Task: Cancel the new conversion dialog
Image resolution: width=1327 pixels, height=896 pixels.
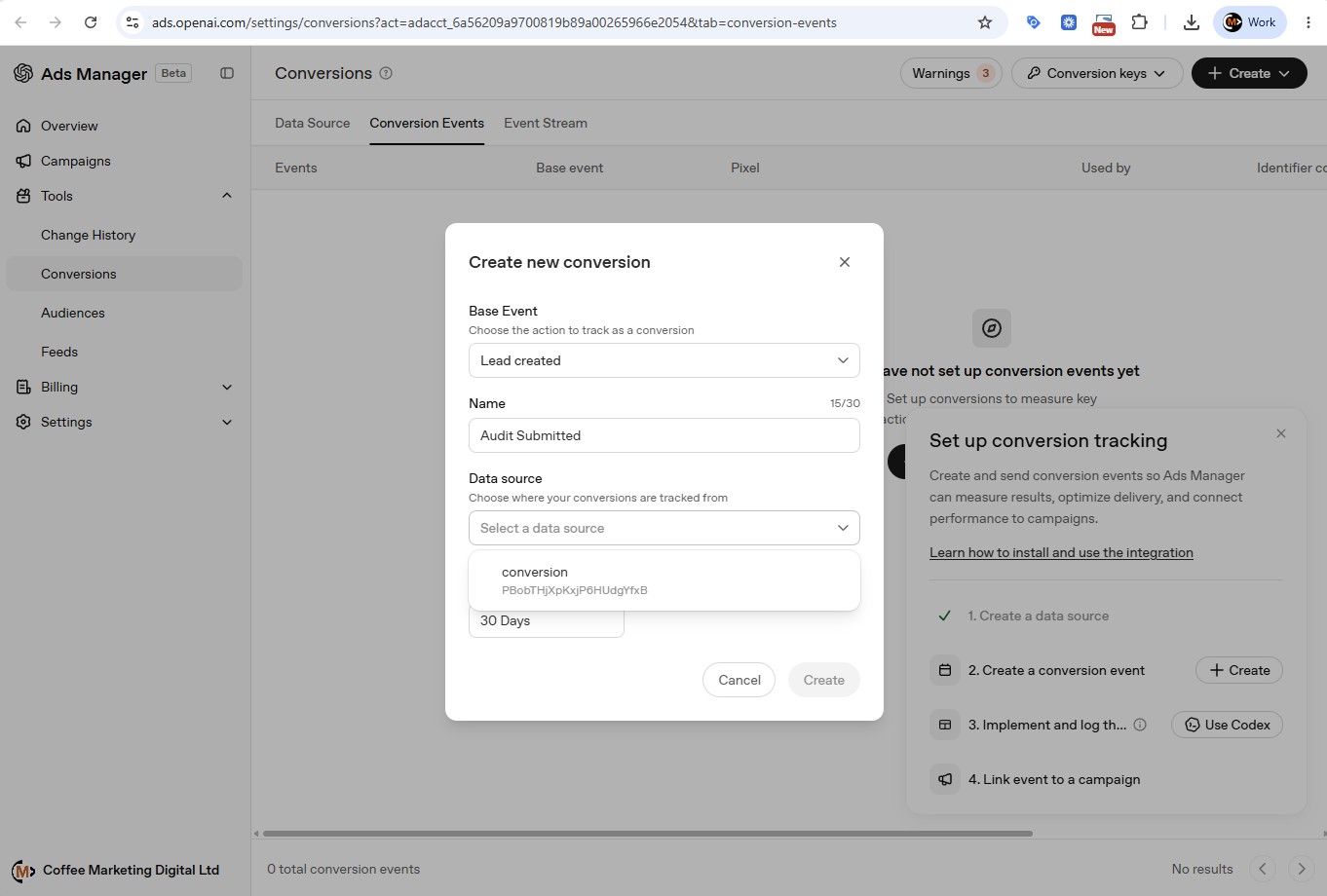Action: 739,680
